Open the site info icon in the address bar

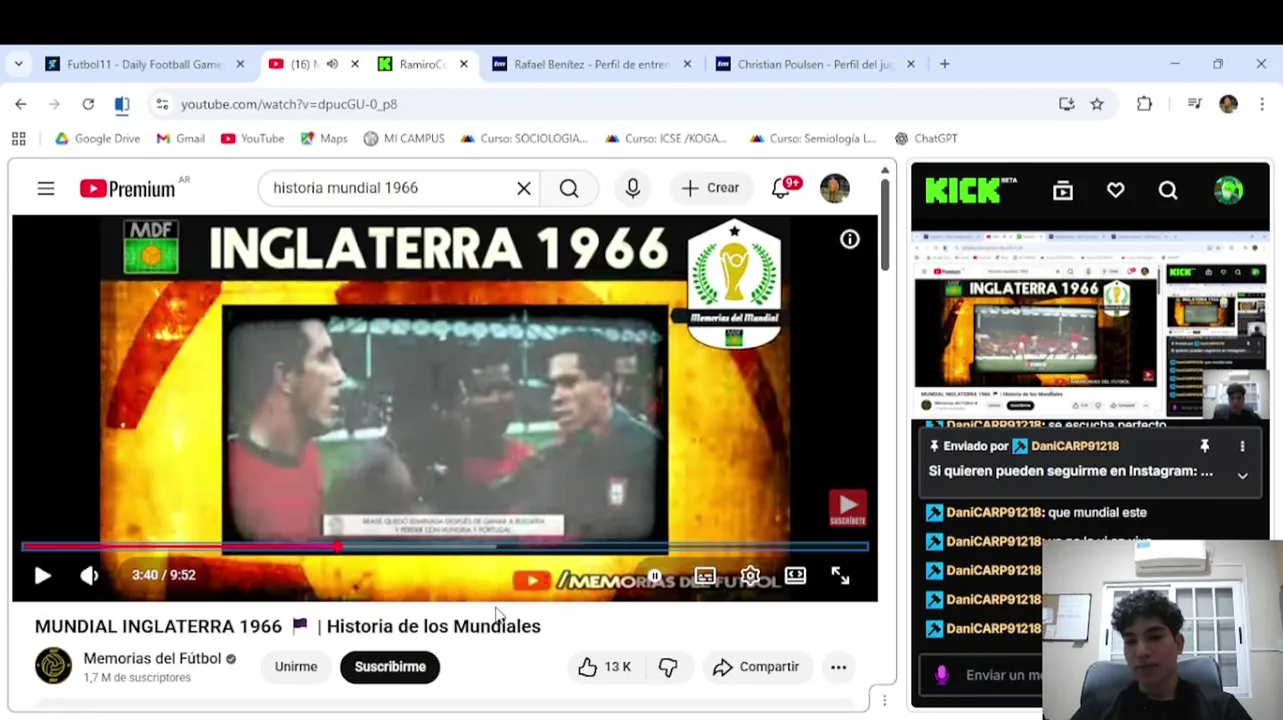coord(162,104)
